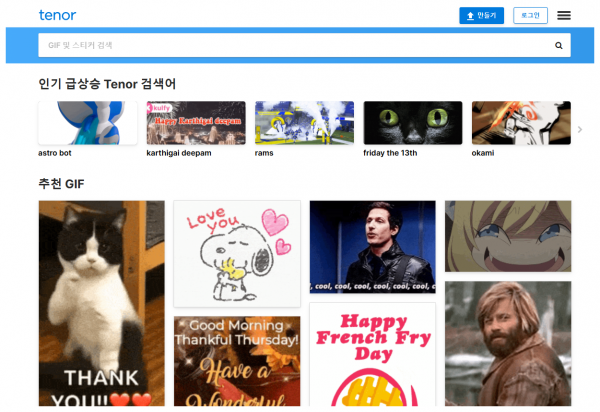Click the 추천 GIF heading
Viewport: 600px width, 412px height.
61,184
